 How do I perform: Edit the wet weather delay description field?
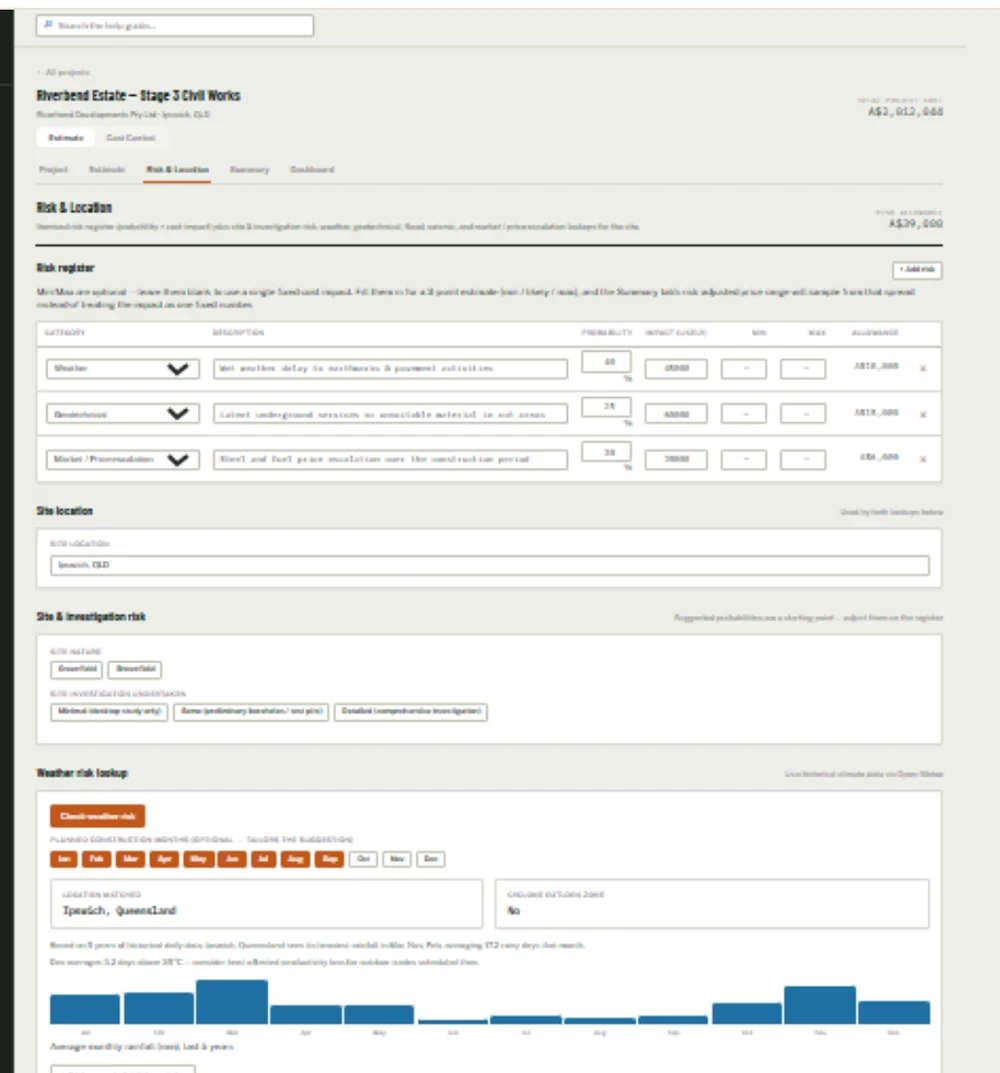click(390, 369)
